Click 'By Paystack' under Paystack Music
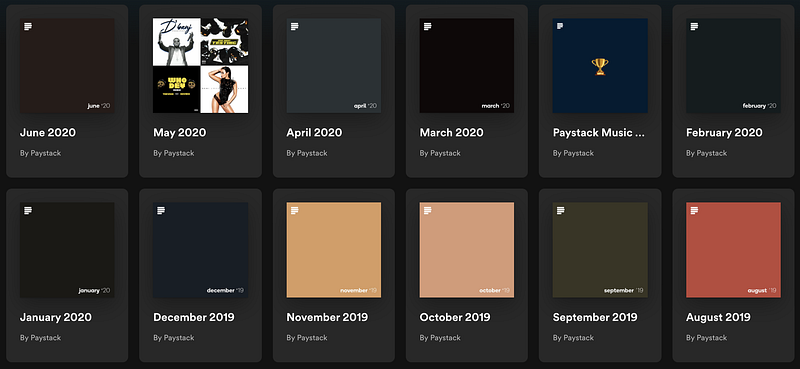This screenshot has height=369, width=800. click(573, 153)
